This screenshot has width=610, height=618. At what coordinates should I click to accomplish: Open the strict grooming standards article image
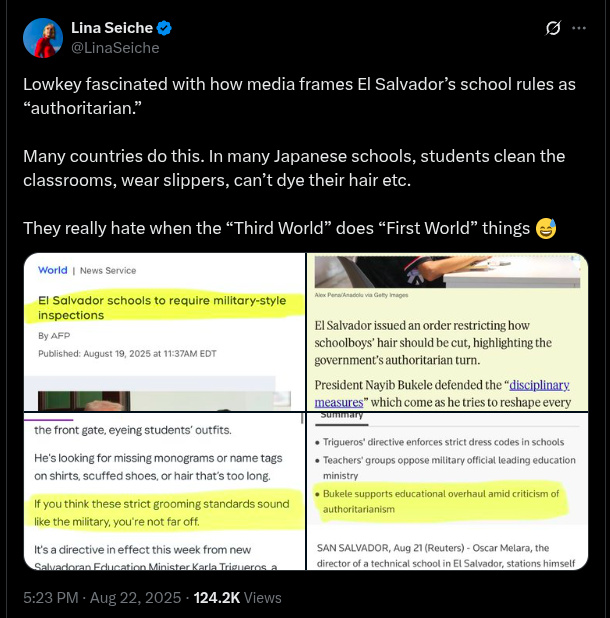164,491
